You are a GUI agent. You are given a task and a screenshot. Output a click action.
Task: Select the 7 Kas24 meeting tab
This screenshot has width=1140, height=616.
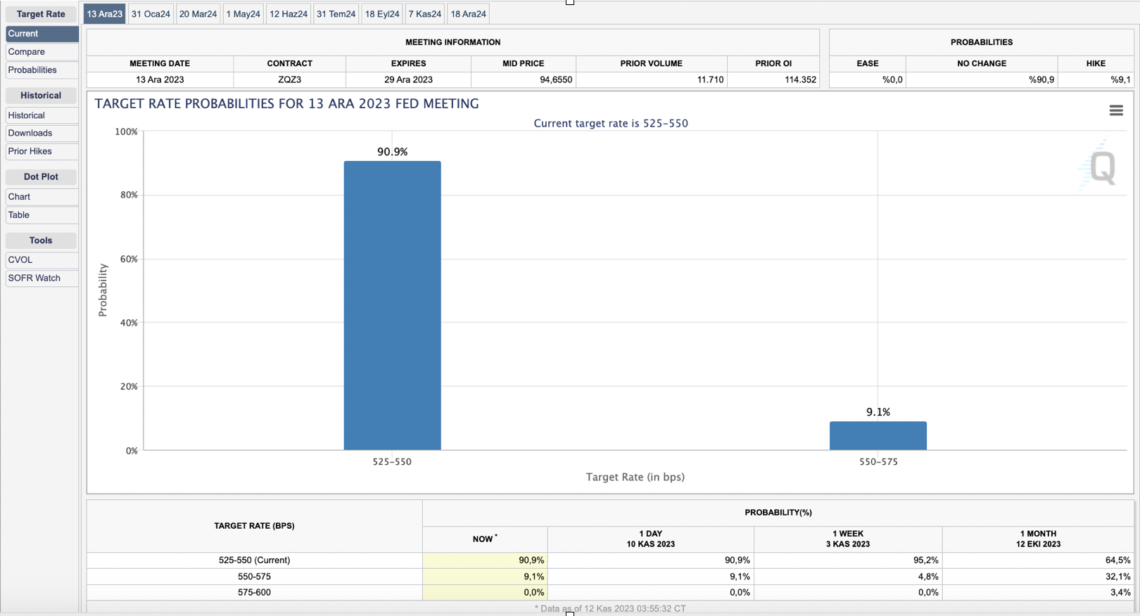[x=425, y=14]
